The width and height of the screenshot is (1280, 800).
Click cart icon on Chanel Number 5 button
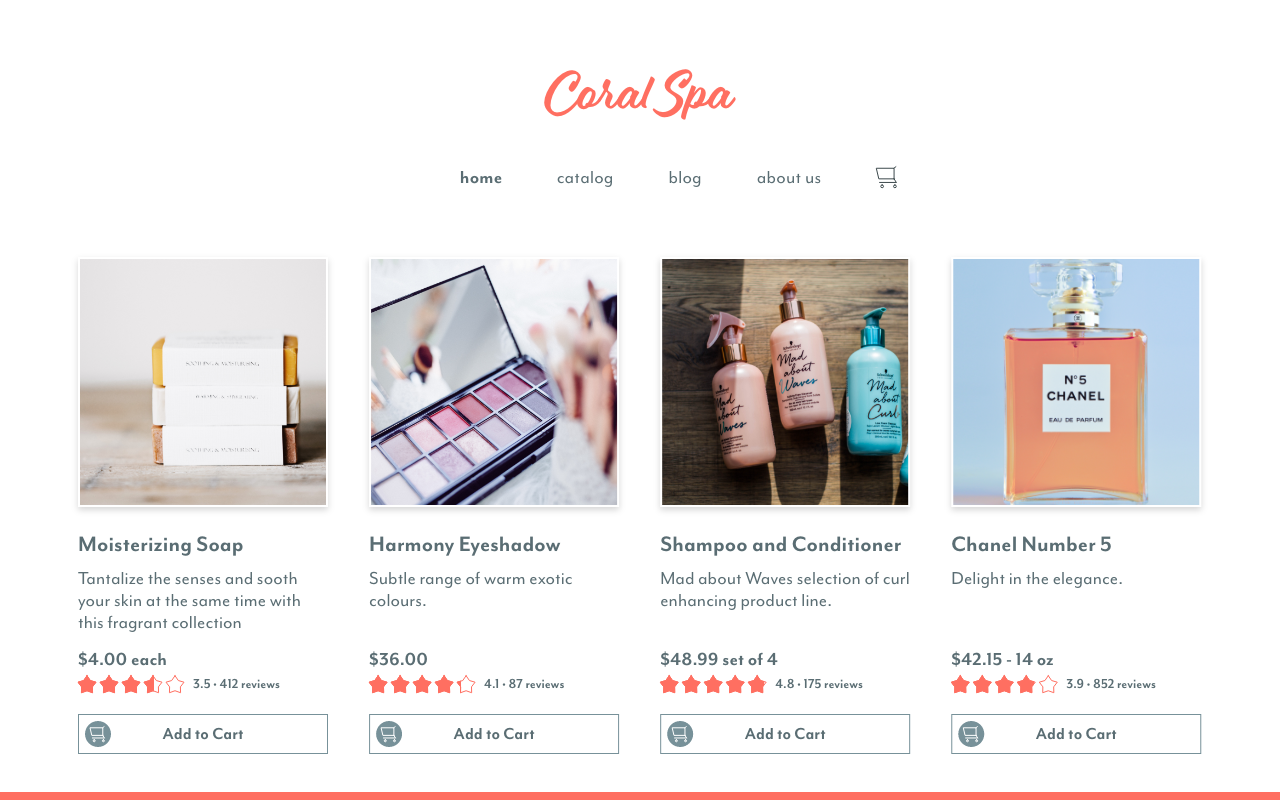[971, 734]
